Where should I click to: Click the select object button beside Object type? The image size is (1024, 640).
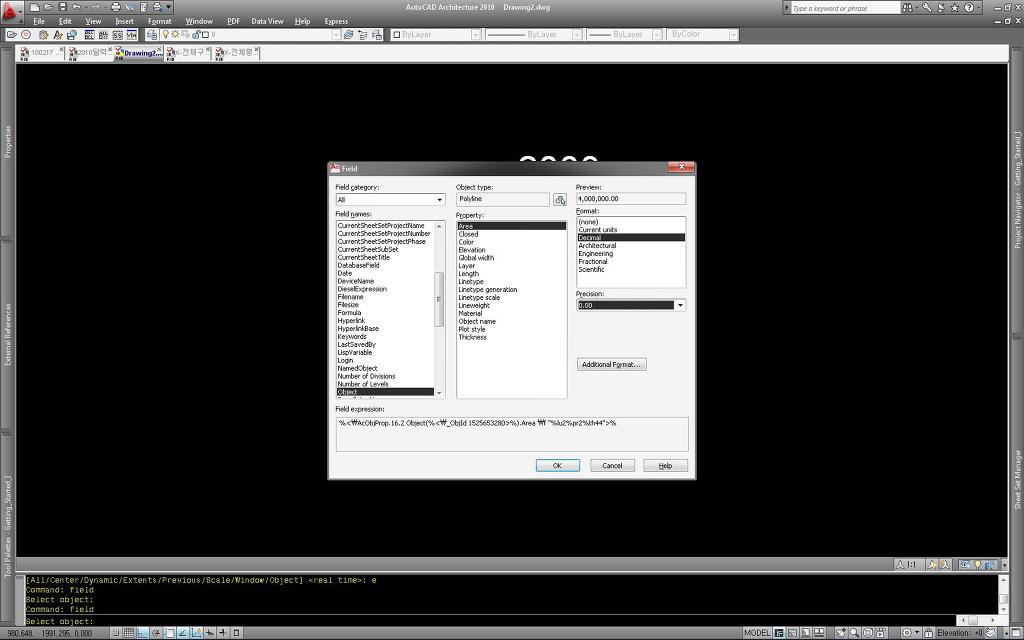click(560, 199)
